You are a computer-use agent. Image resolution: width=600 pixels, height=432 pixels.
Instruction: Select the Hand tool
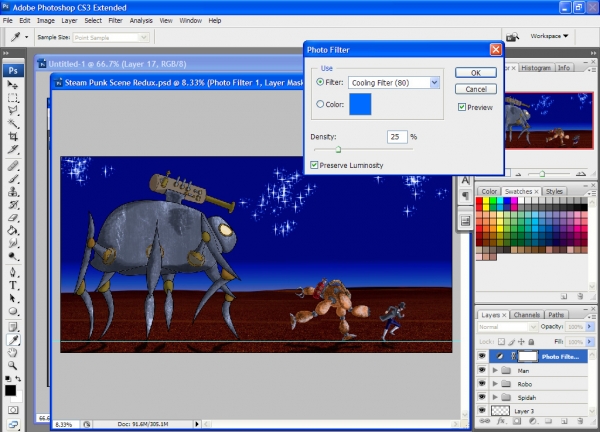click(13, 352)
